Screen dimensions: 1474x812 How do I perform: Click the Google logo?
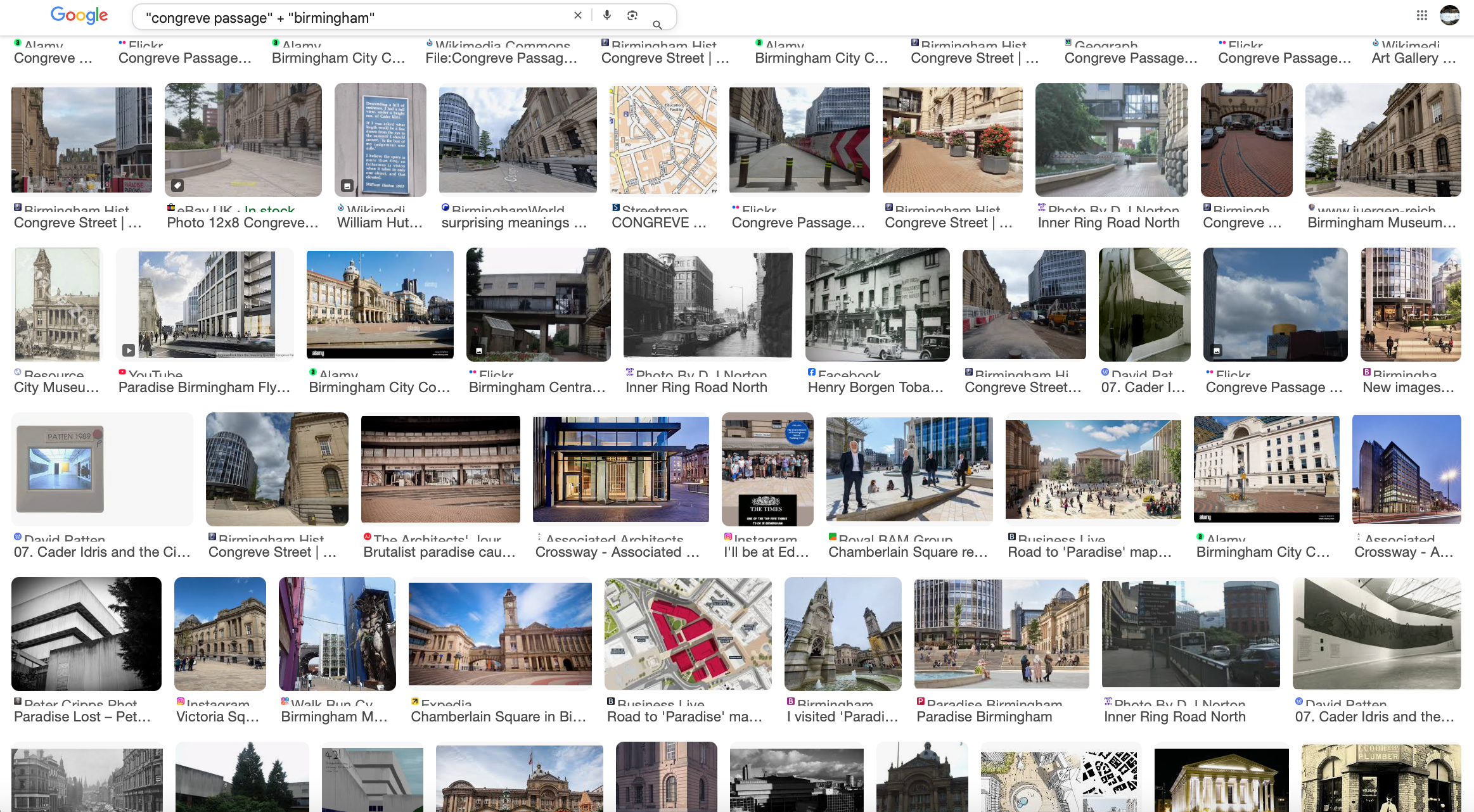[79, 15]
